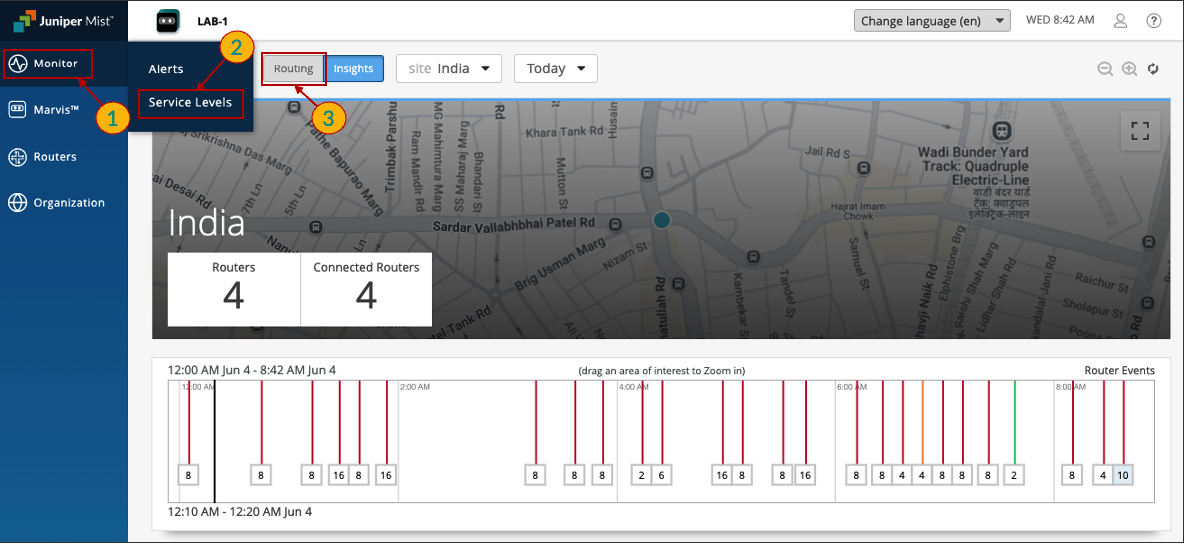1185x544 pixels.
Task: Select the Routers sidebar icon
Action: pyautogui.click(x=17, y=157)
